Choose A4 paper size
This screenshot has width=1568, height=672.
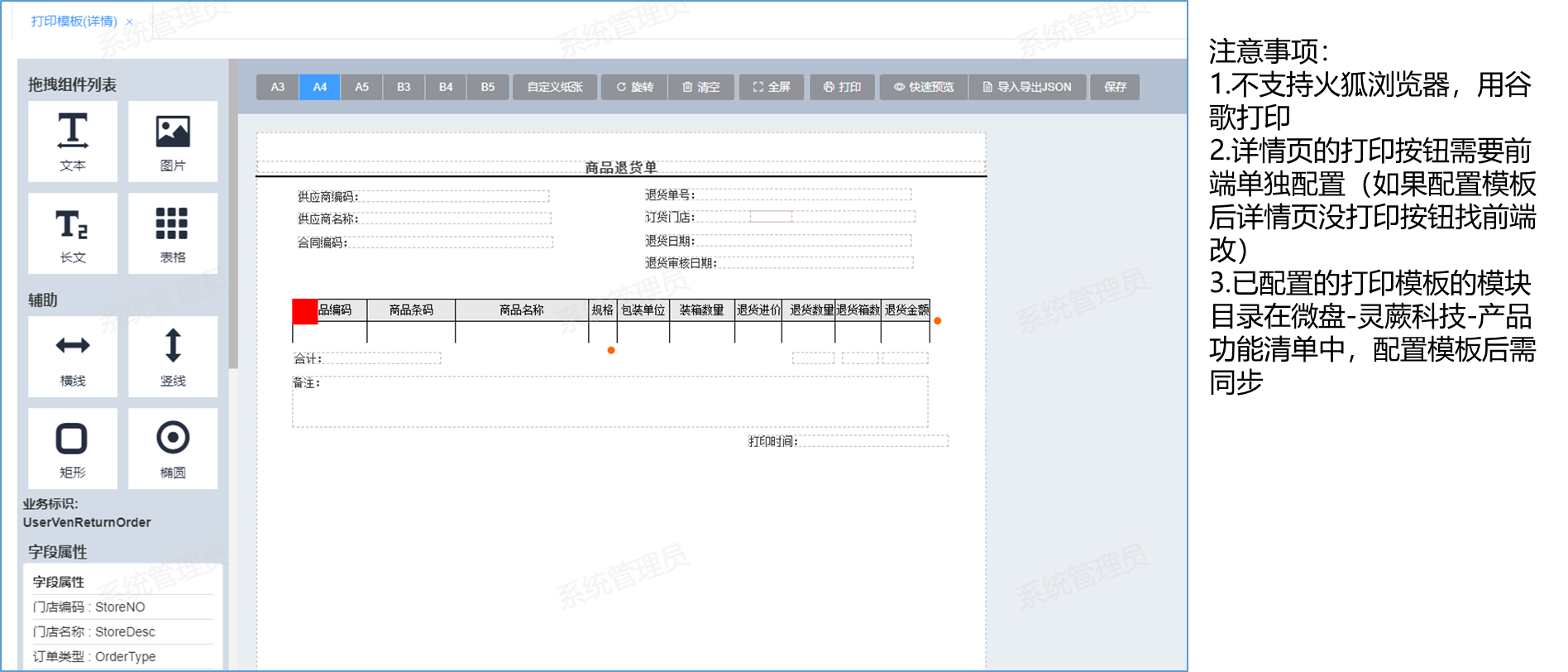point(320,87)
